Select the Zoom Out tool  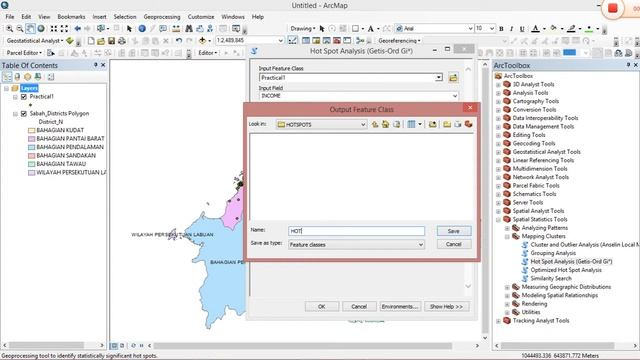(20, 29)
